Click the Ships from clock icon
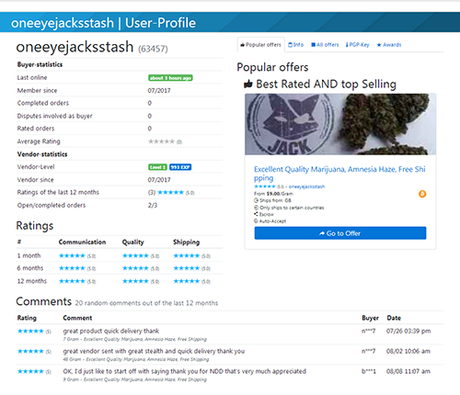The height and width of the screenshot is (395, 460). coord(256,200)
